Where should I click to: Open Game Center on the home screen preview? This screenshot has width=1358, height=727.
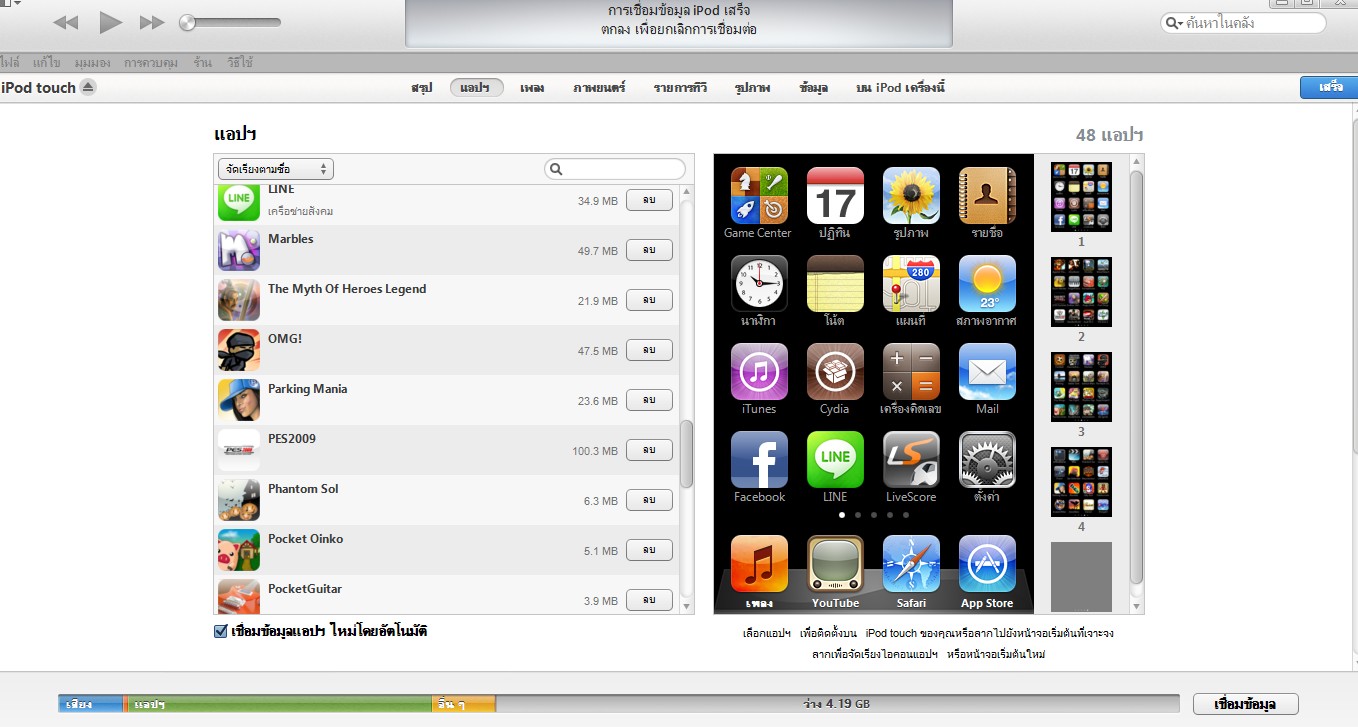[759, 195]
